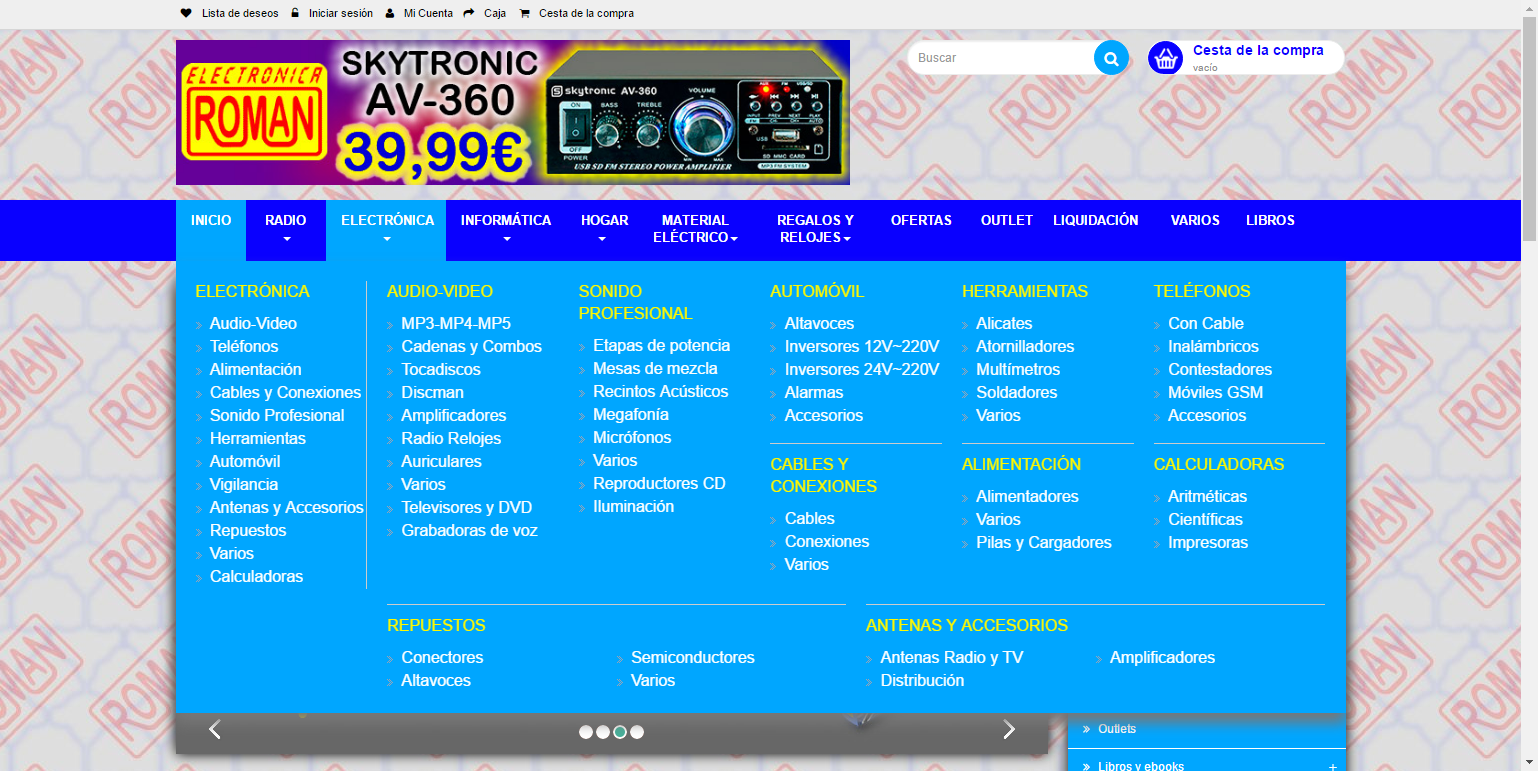Select Científicas under Calculadoras

click(x=1205, y=519)
